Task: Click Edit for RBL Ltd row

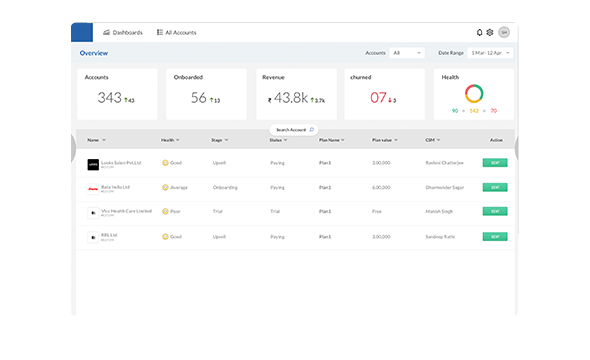Action: pyautogui.click(x=495, y=237)
